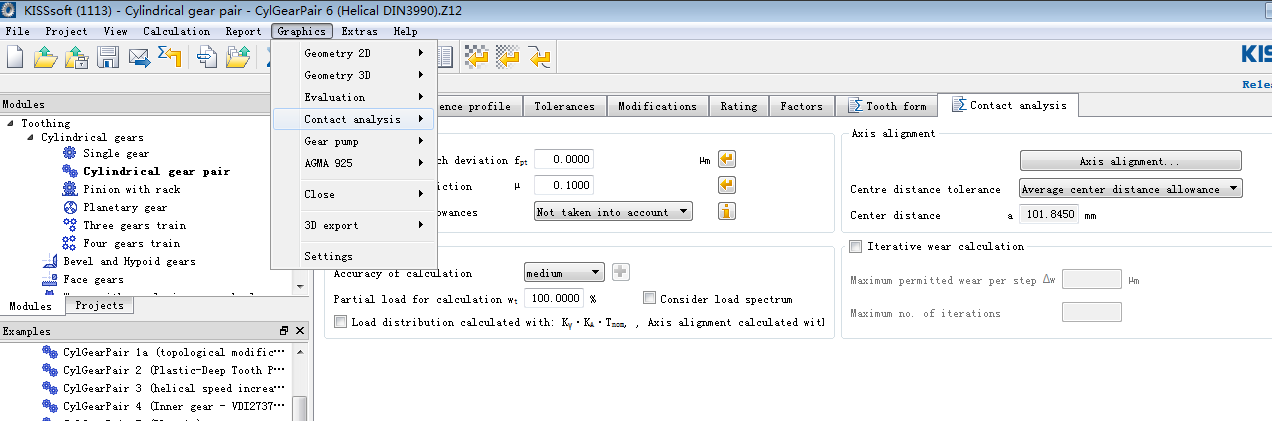This screenshot has height=421, width=1272.
Task: Click the lined report page toolbar icon
Action: click(x=446, y=58)
